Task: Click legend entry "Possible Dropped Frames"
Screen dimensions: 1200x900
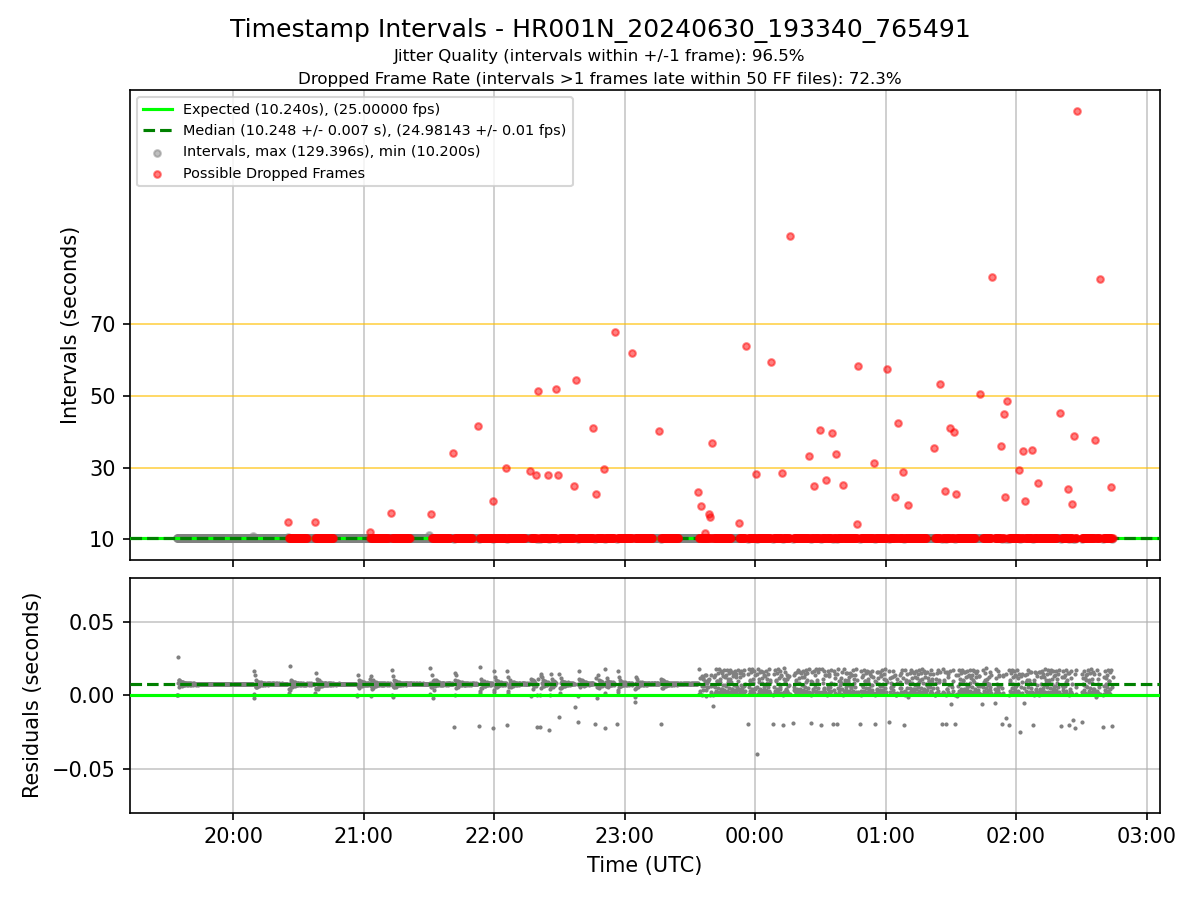Action: (x=273, y=173)
